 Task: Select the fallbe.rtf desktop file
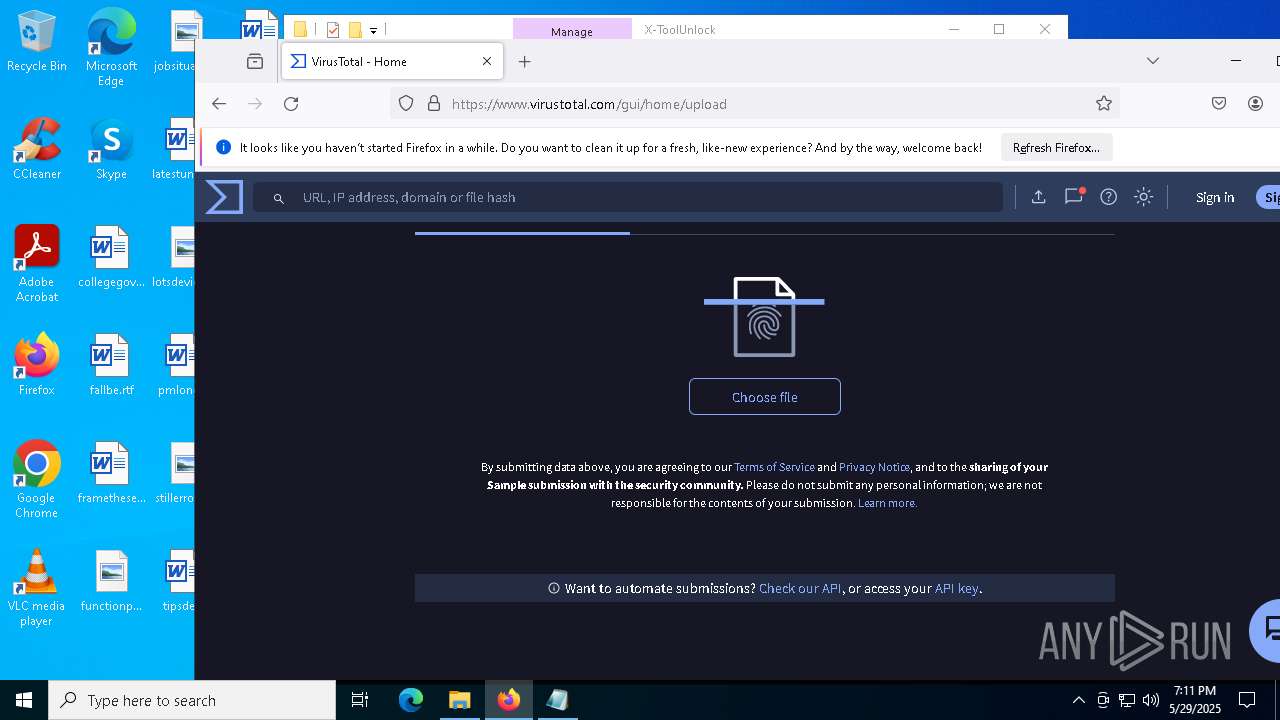tap(111, 365)
